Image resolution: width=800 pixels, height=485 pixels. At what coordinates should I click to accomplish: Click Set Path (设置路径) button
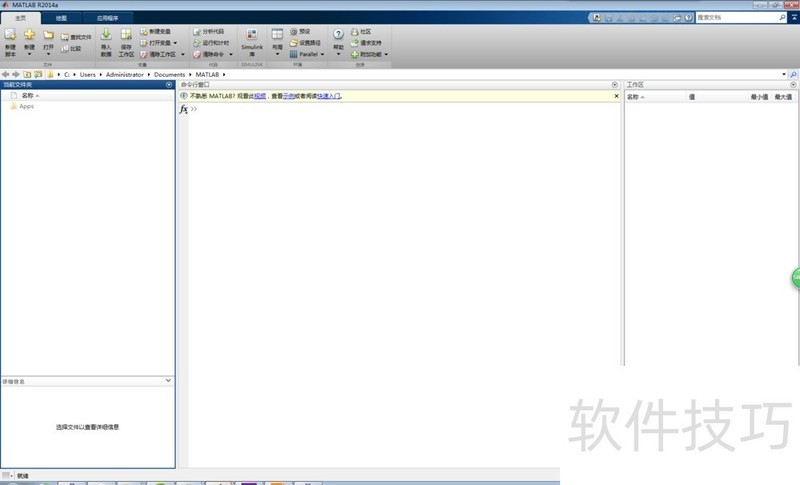[305, 43]
